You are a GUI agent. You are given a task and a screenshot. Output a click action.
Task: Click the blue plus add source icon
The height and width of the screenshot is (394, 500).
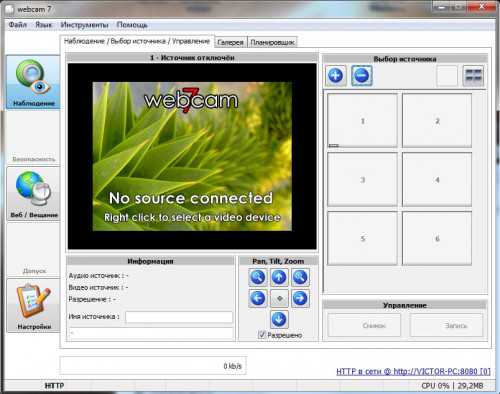336,76
